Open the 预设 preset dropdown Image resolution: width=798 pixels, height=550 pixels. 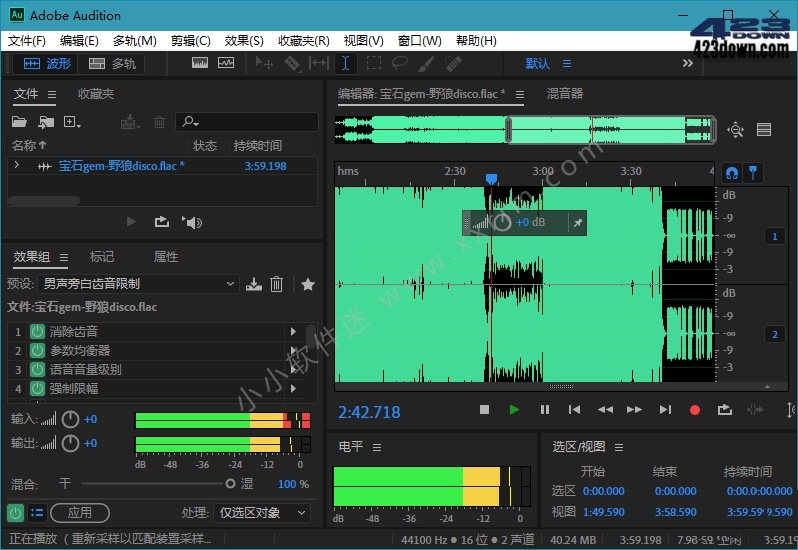pyautogui.click(x=138, y=284)
